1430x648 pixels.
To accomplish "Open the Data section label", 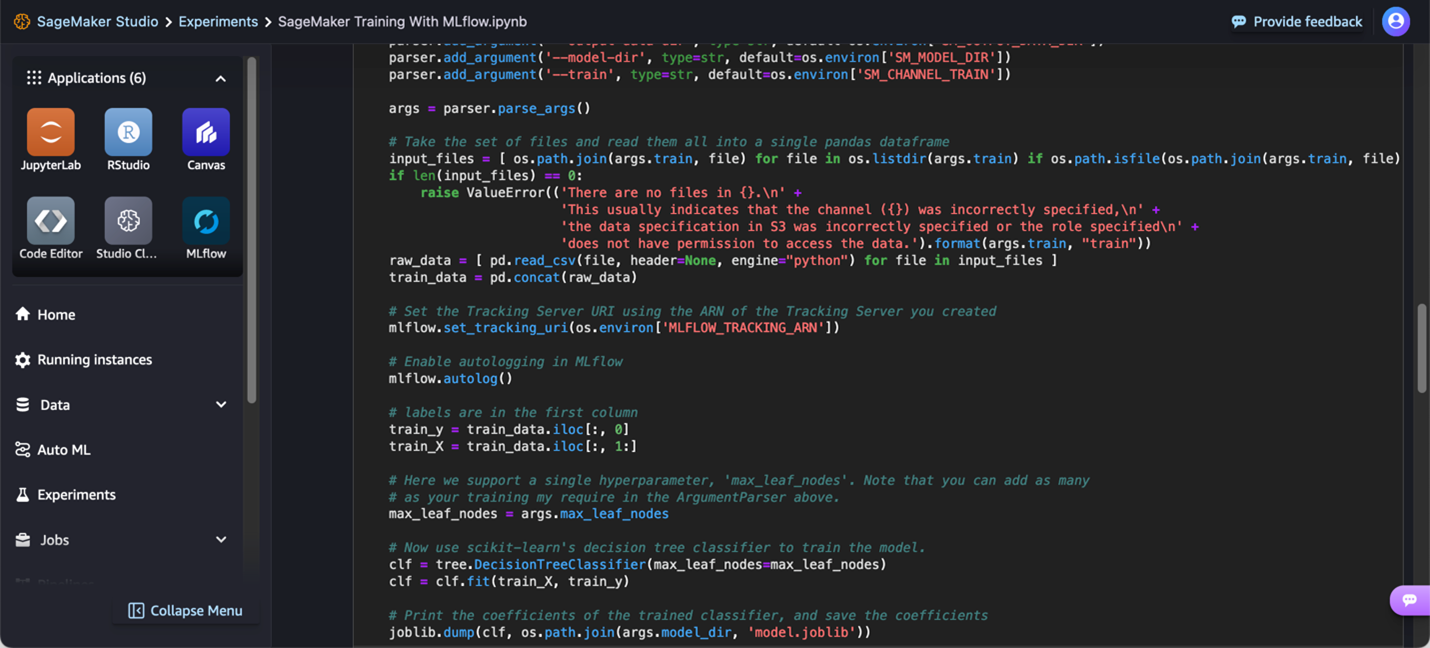I will tap(55, 404).
